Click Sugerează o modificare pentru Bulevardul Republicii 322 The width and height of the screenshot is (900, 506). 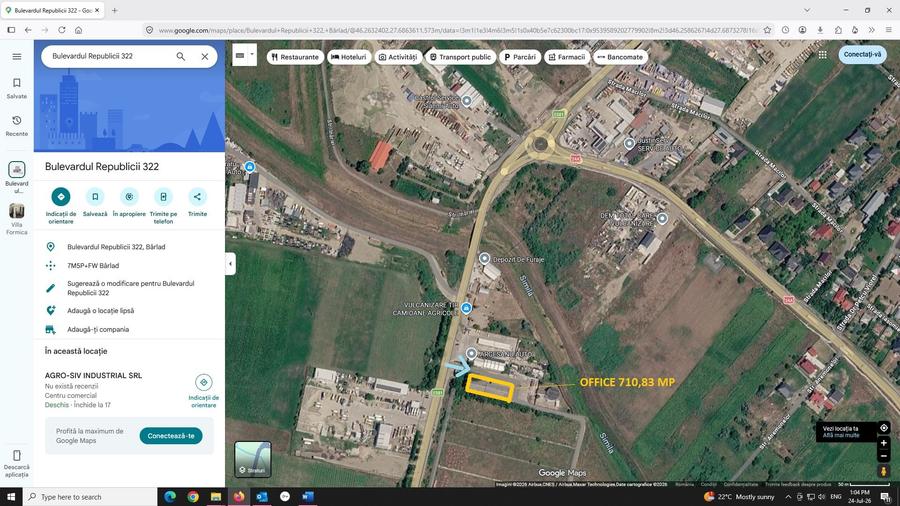(x=129, y=288)
